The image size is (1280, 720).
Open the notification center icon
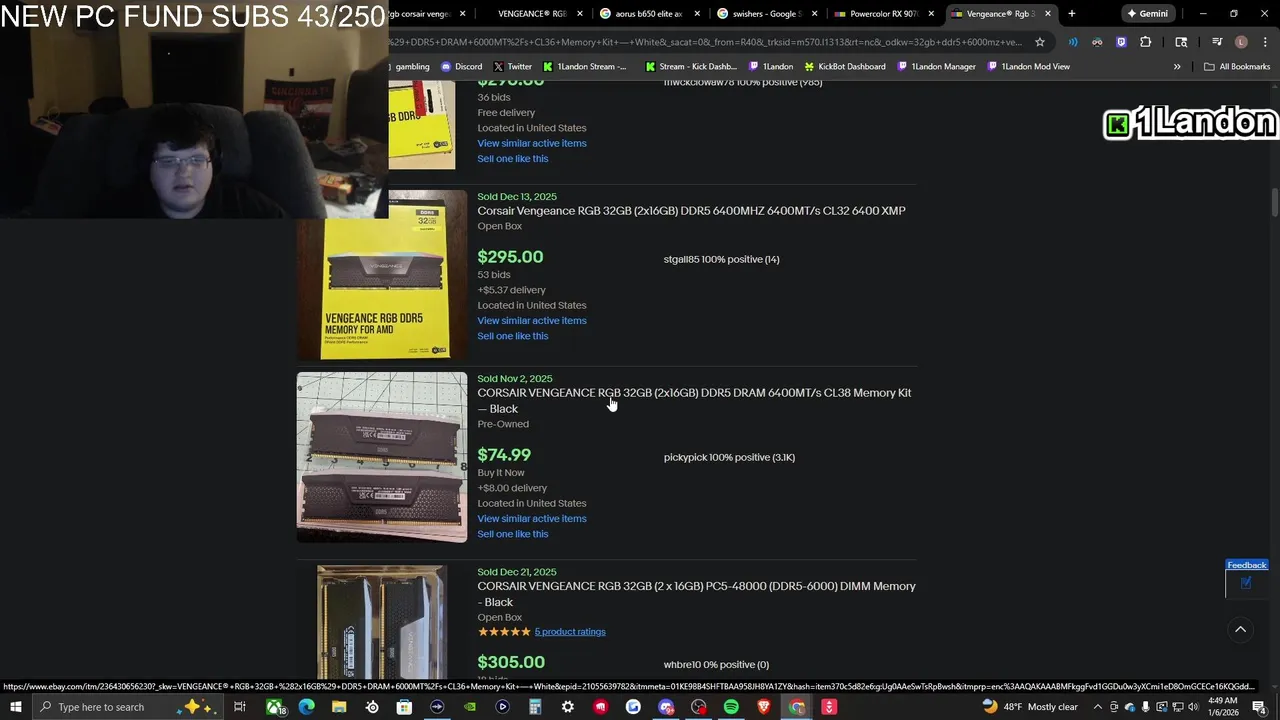(x=1259, y=707)
